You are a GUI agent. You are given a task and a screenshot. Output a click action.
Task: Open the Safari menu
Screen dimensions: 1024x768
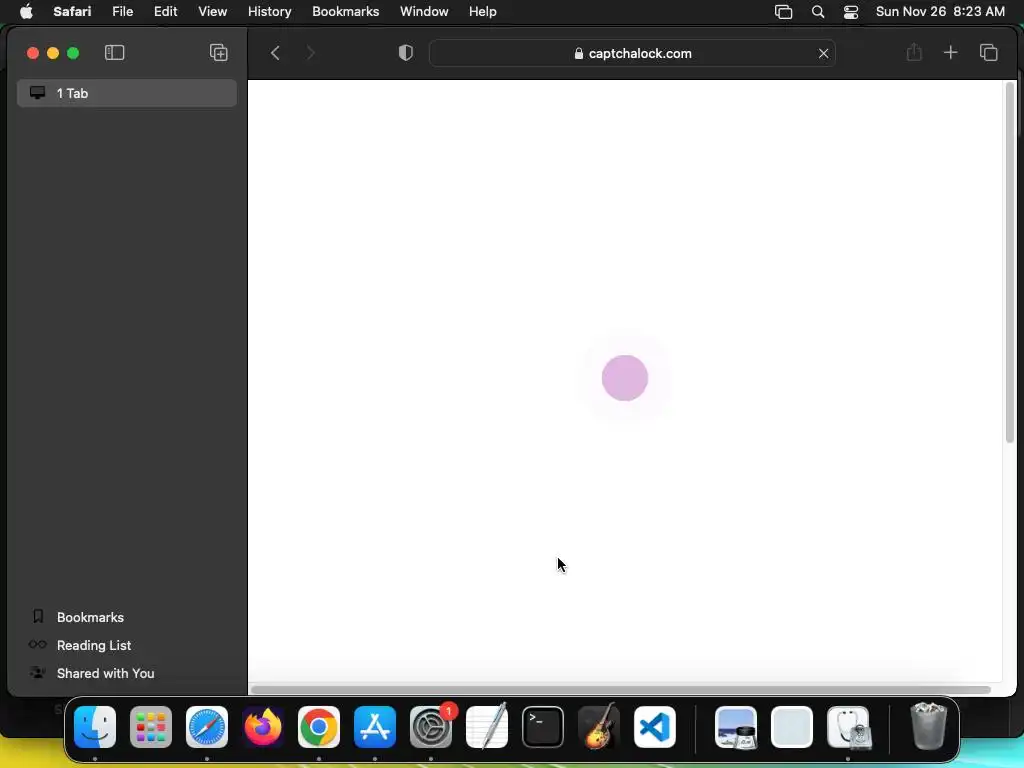(72, 12)
